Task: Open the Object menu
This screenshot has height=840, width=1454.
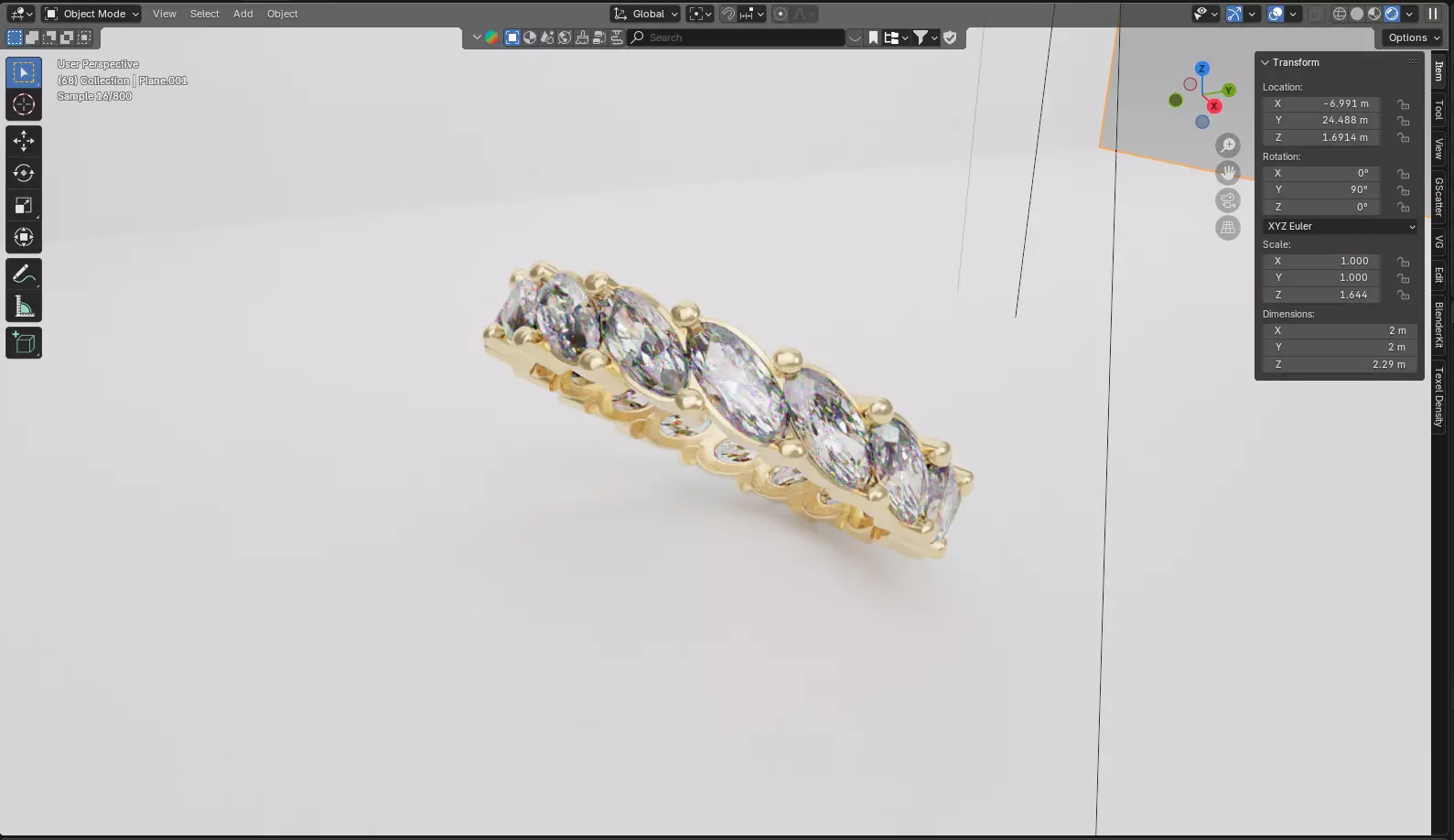Action: (283, 14)
